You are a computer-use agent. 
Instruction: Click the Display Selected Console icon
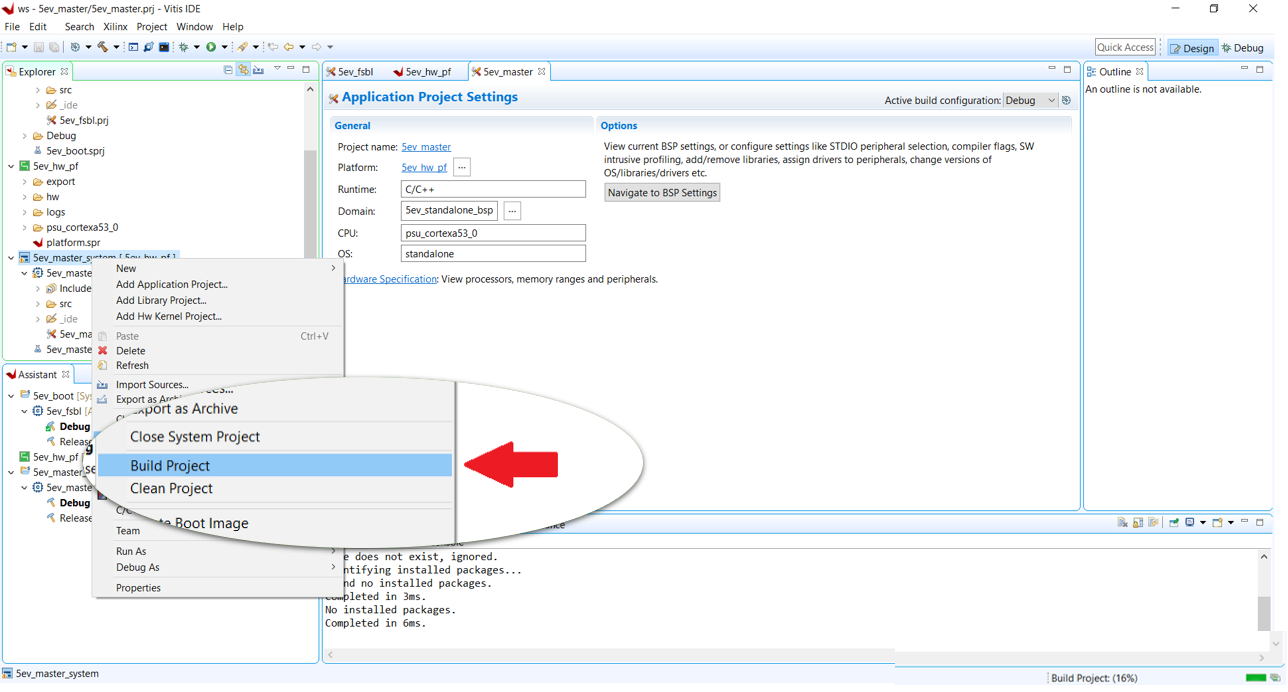click(1190, 523)
